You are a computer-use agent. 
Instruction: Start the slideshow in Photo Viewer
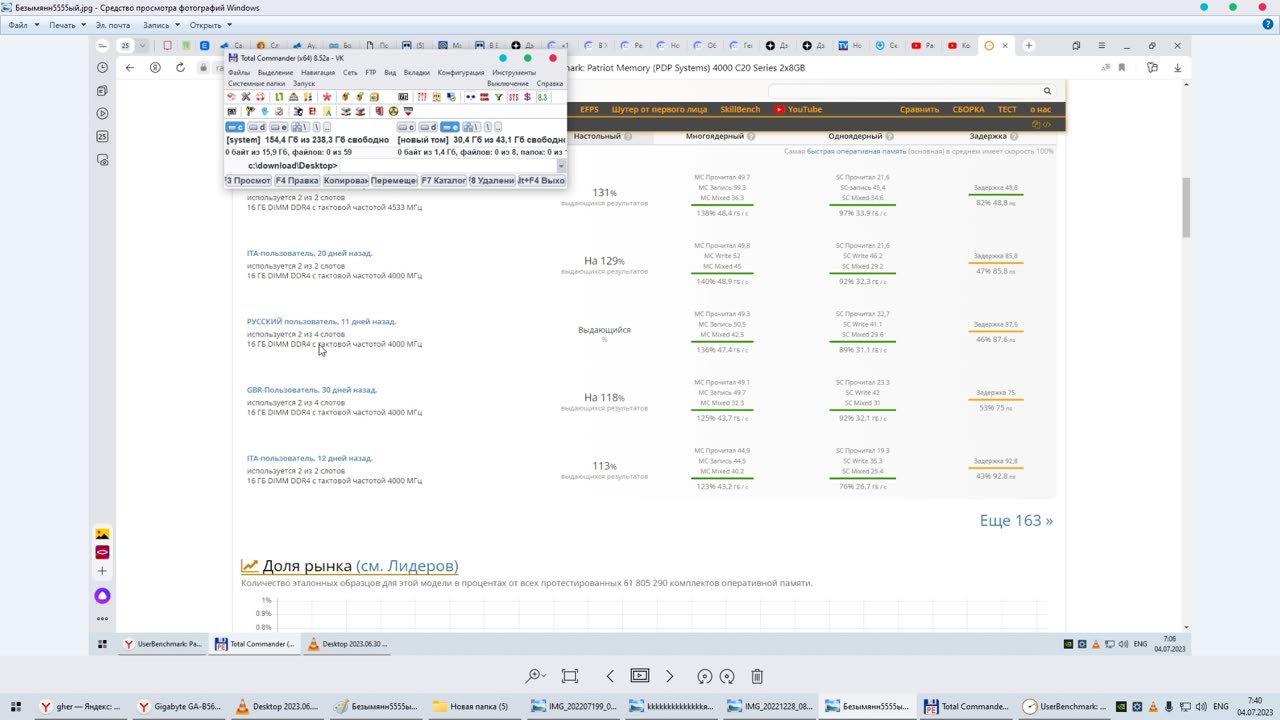pos(640,676)
